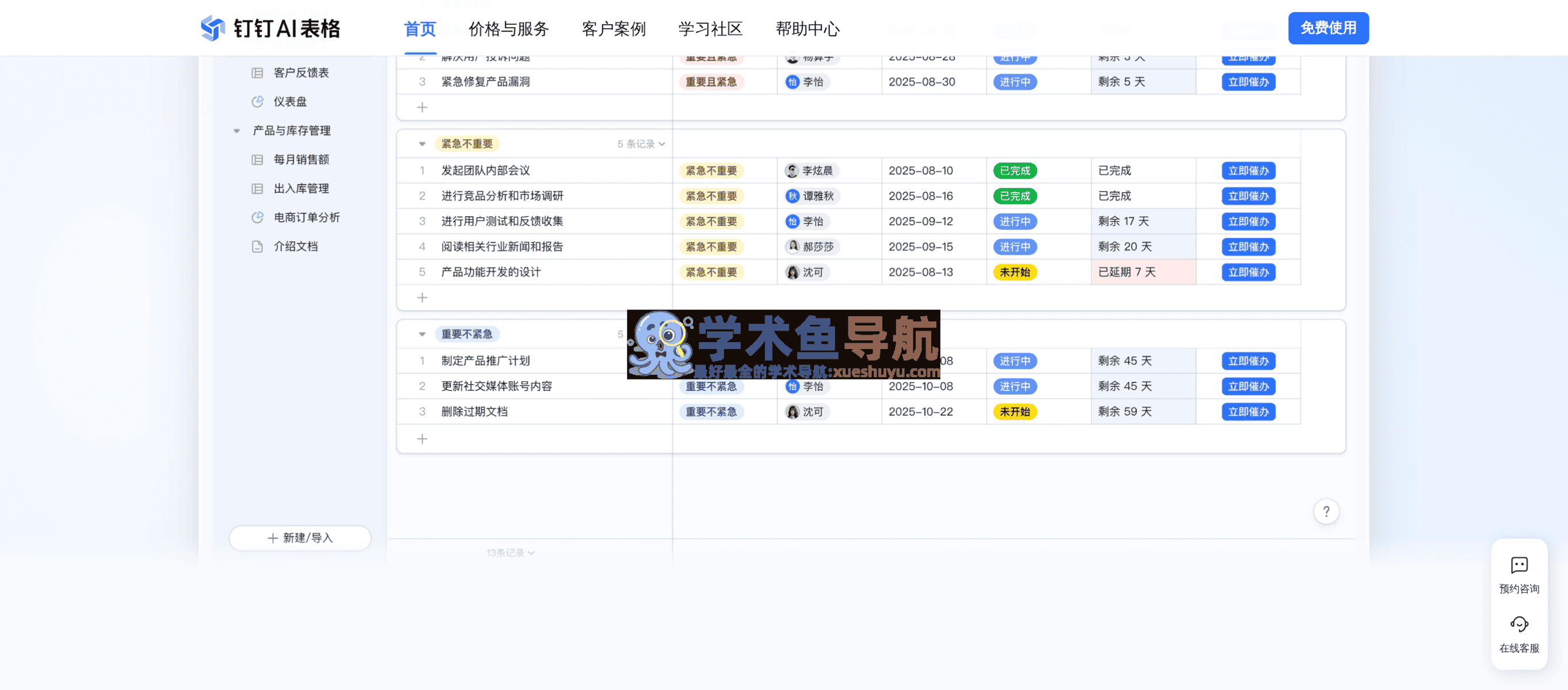Click 剩余 17 天 cell
The width and height of the screenshot is (1568, 690).
pos(1142,221)
